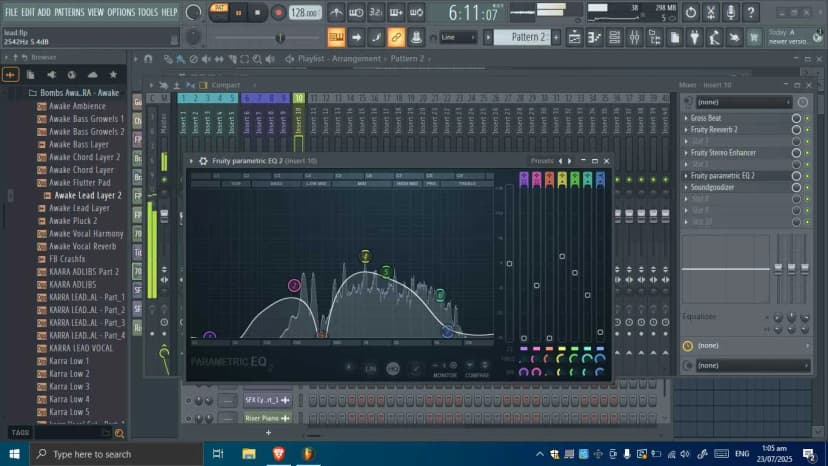
Task: Open the Compact mixer layout dropdown
Action: click(x=226, y=85)
